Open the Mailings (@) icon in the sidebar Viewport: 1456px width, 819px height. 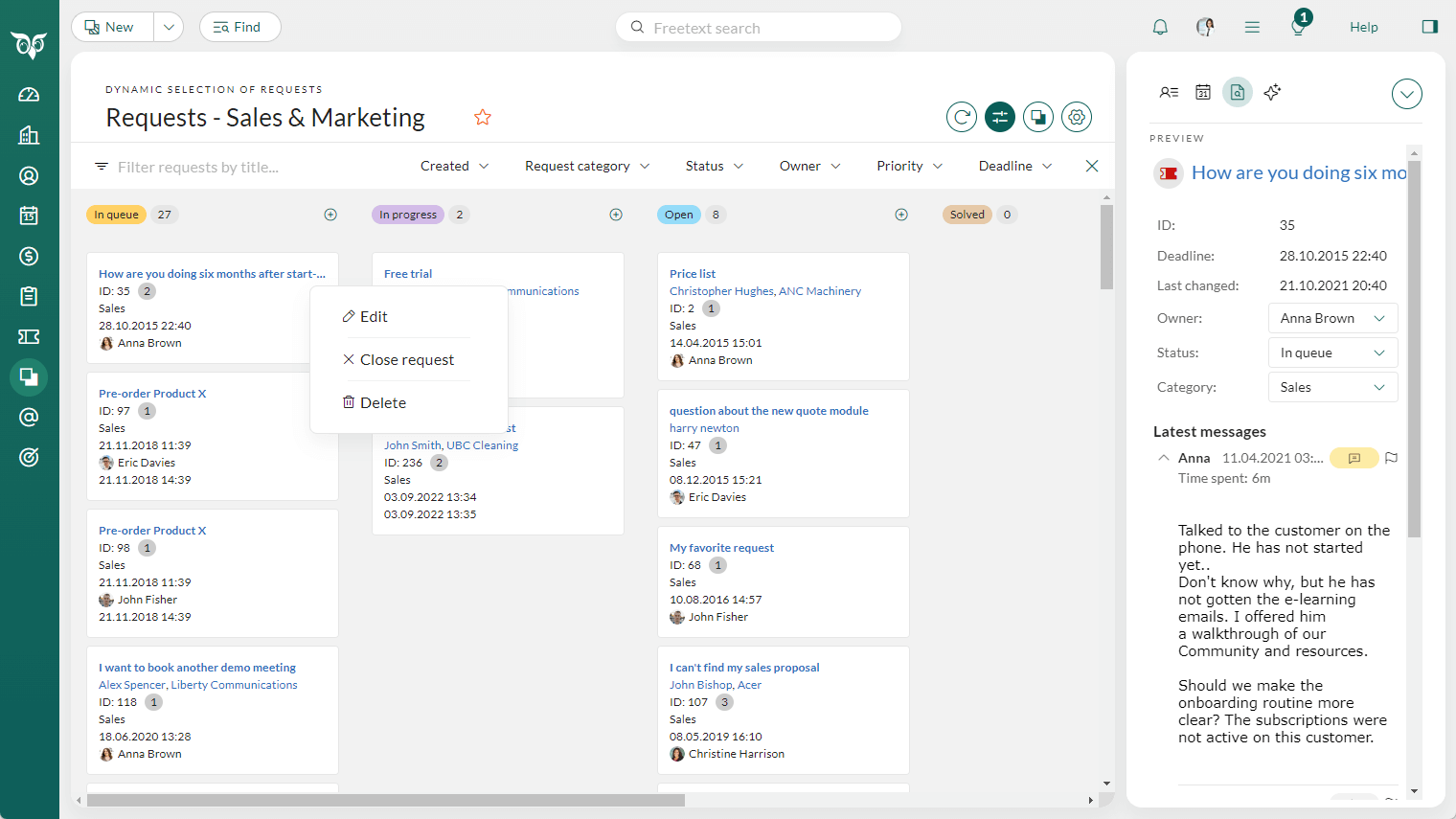(29, 417)
